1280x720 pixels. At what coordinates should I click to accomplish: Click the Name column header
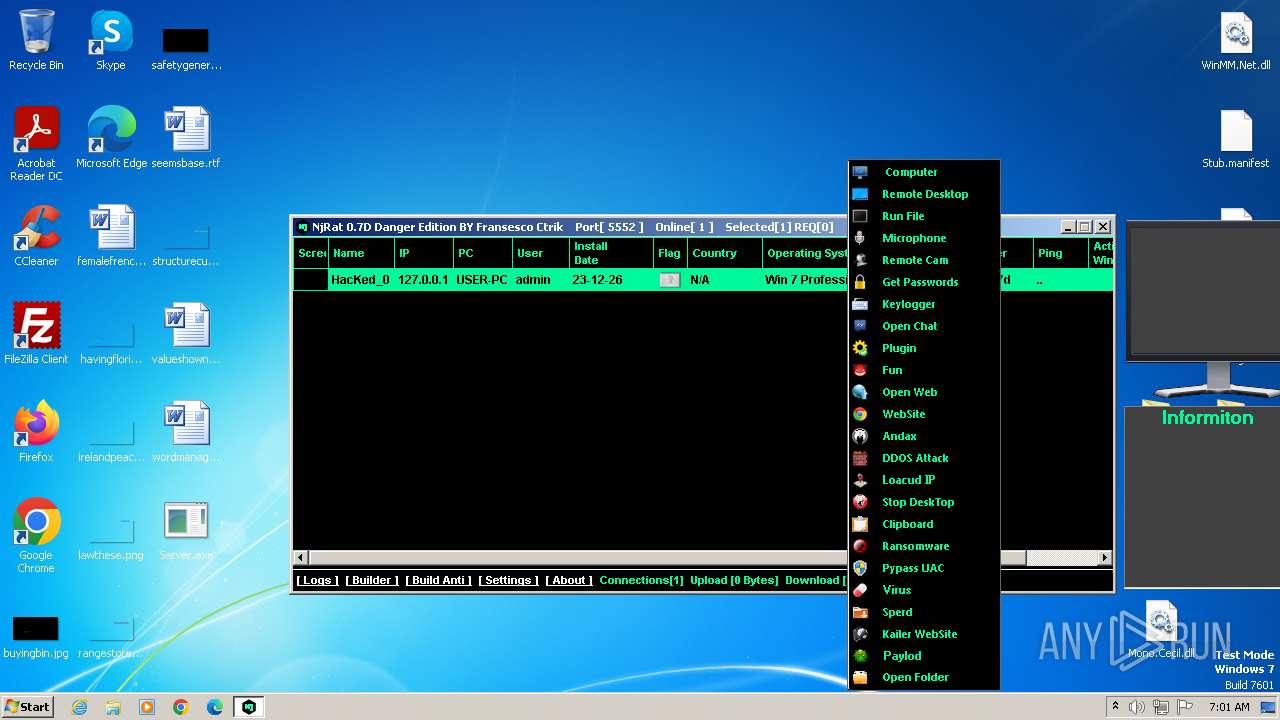coord(361,253)
